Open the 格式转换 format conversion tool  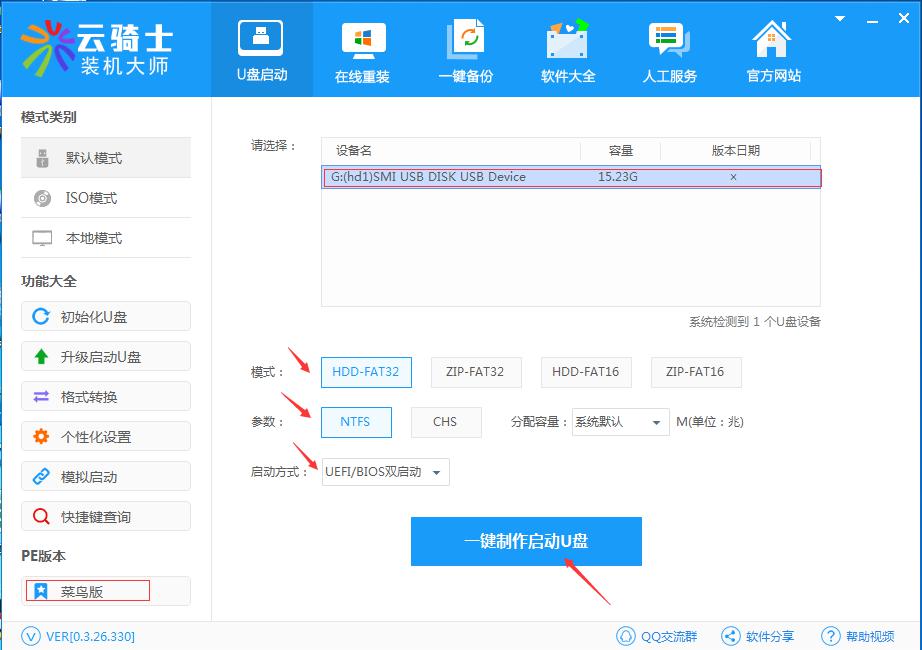click(105, 396)
